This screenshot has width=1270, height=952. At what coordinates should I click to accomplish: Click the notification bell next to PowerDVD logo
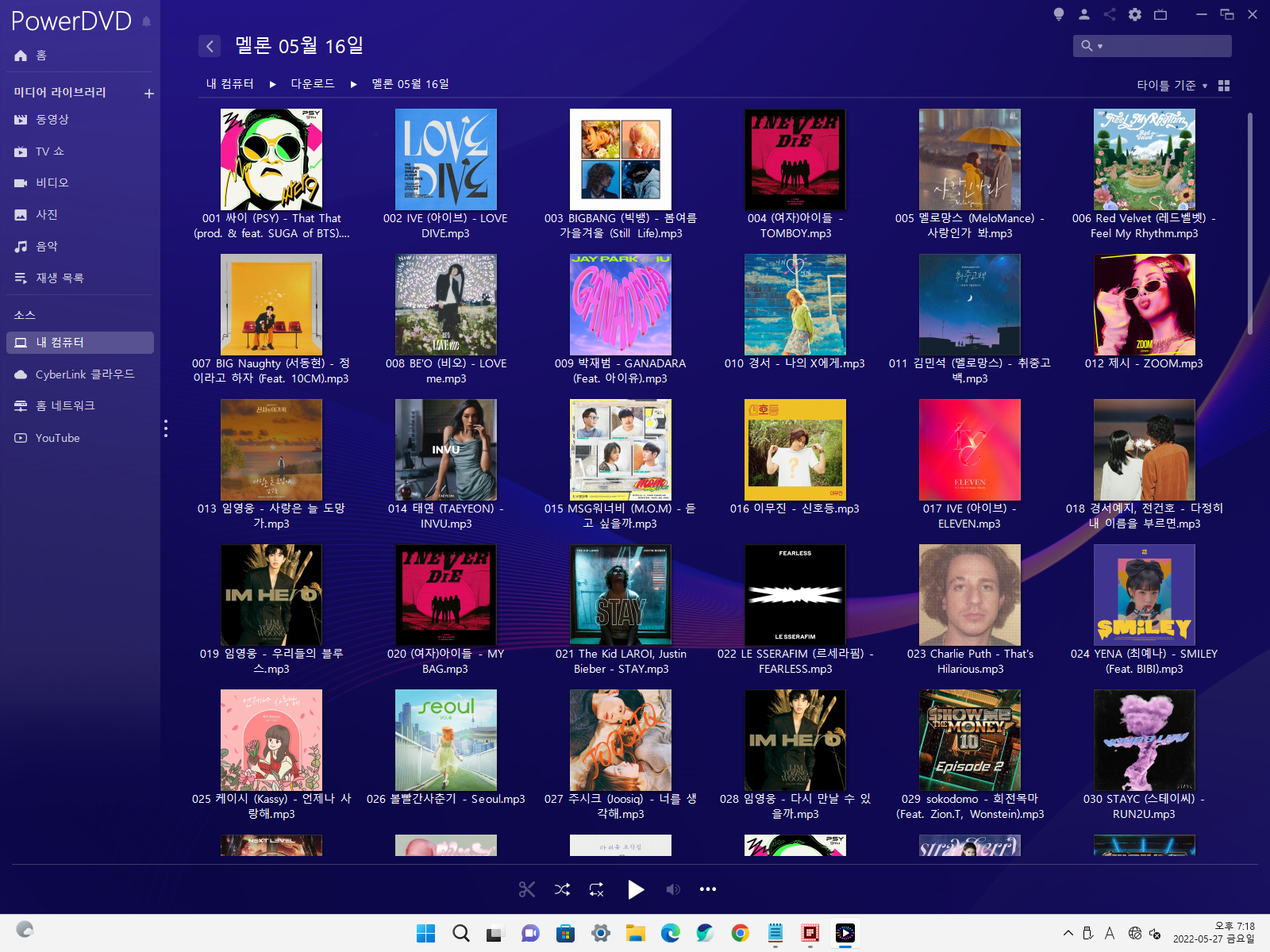[x=147, y=21]
